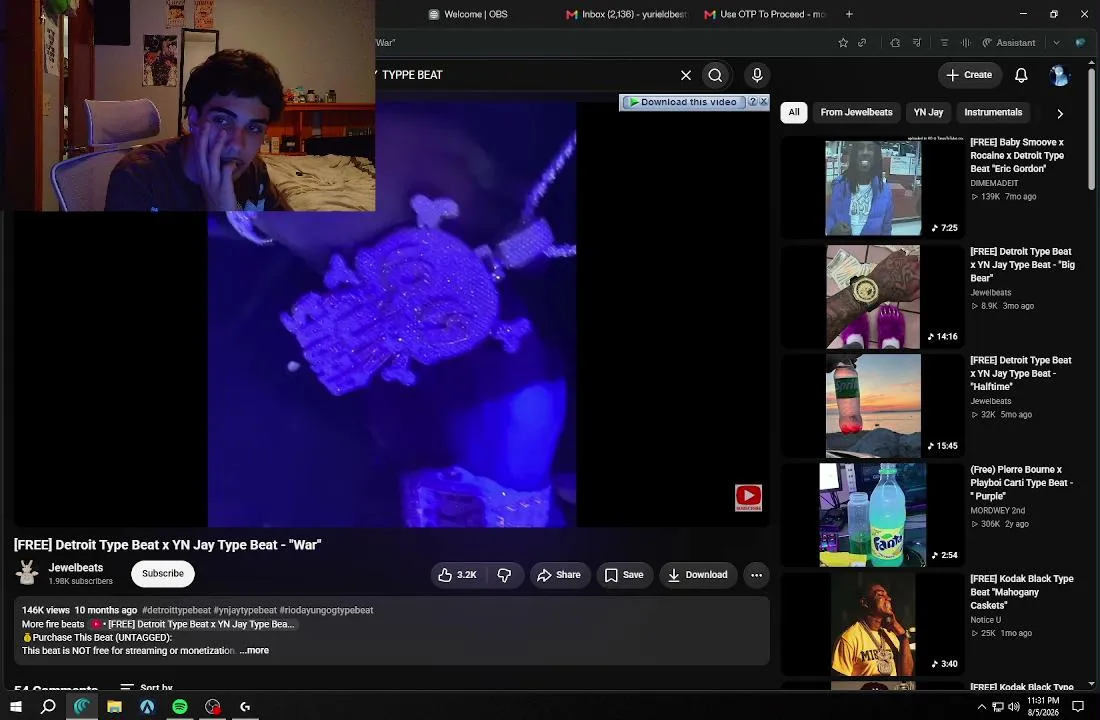Click the YouTube search magnifier button
1100x720 pixels.
(x=715, y=75)
